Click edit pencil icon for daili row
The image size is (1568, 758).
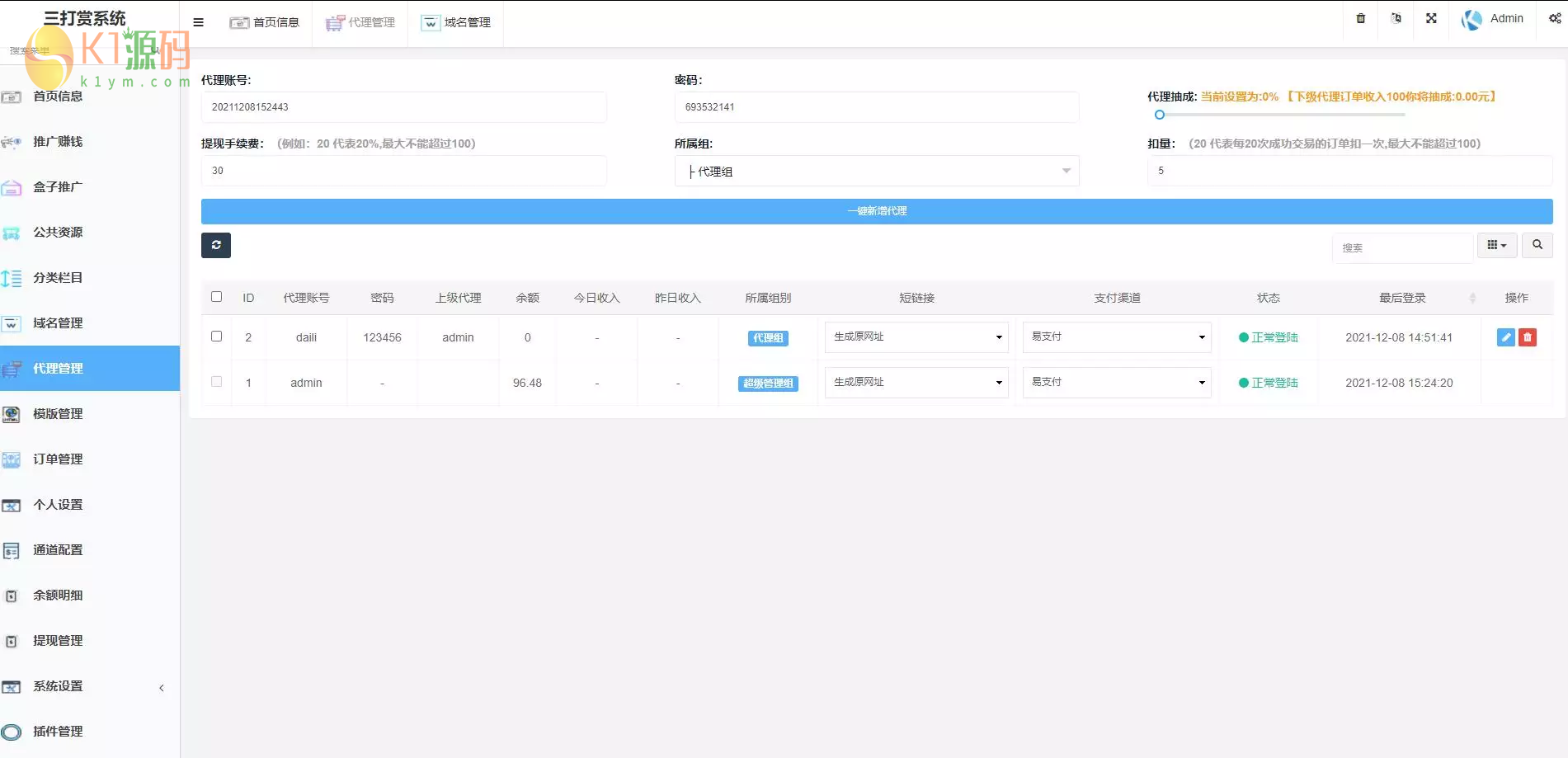point(1505,337)
